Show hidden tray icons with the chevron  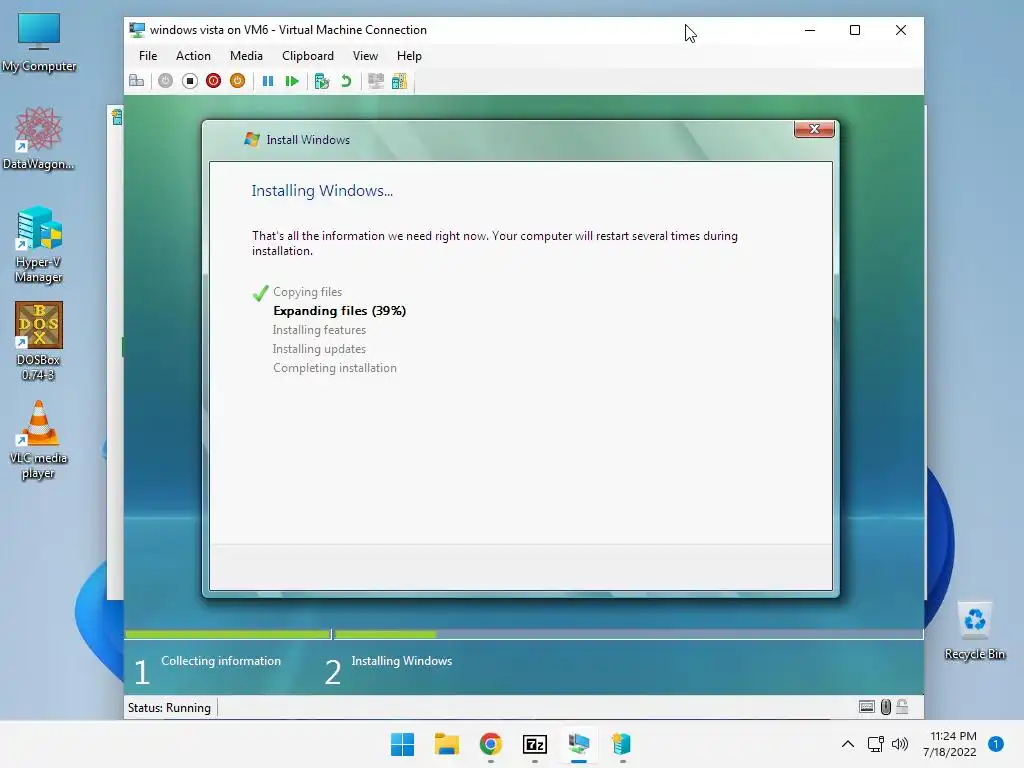pos(848,744)
